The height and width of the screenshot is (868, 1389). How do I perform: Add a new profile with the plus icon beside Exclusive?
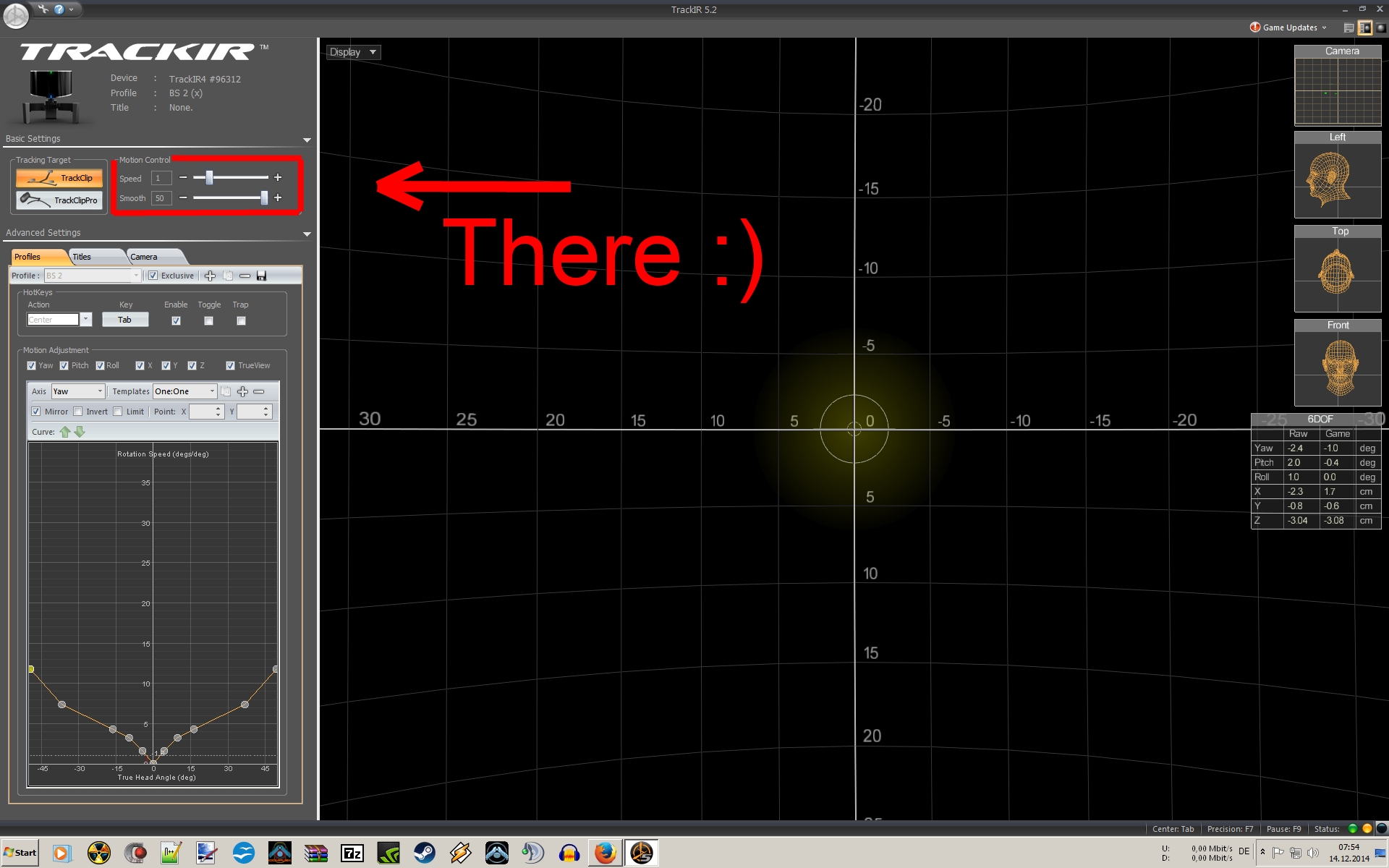tap(210, 276)
